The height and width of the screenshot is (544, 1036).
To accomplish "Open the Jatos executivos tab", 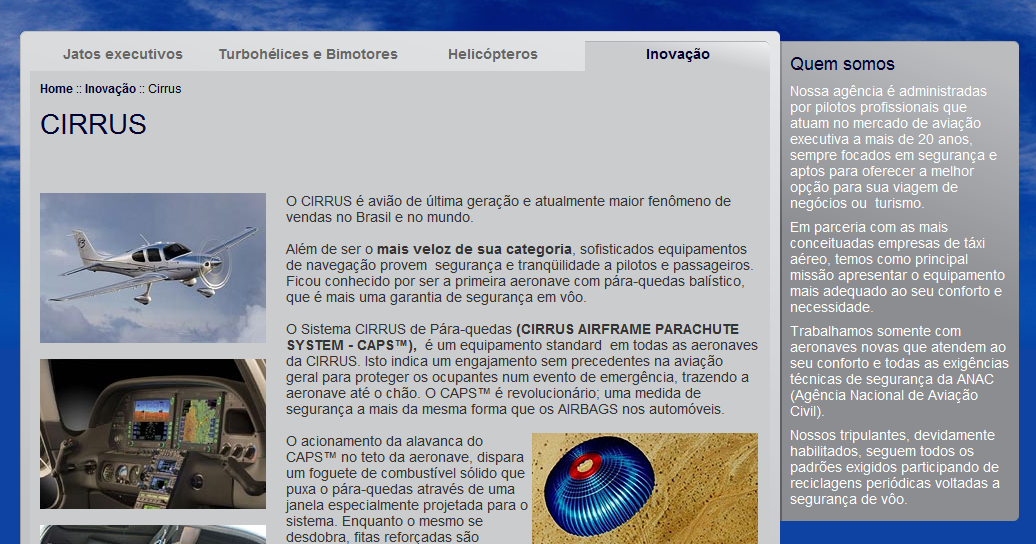I will point(122,54).
